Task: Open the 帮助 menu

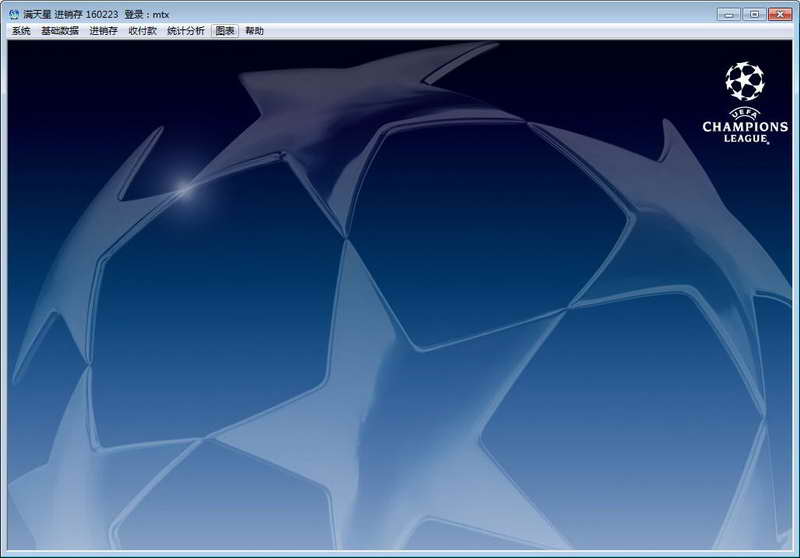Action: click(x=254, y=31)
